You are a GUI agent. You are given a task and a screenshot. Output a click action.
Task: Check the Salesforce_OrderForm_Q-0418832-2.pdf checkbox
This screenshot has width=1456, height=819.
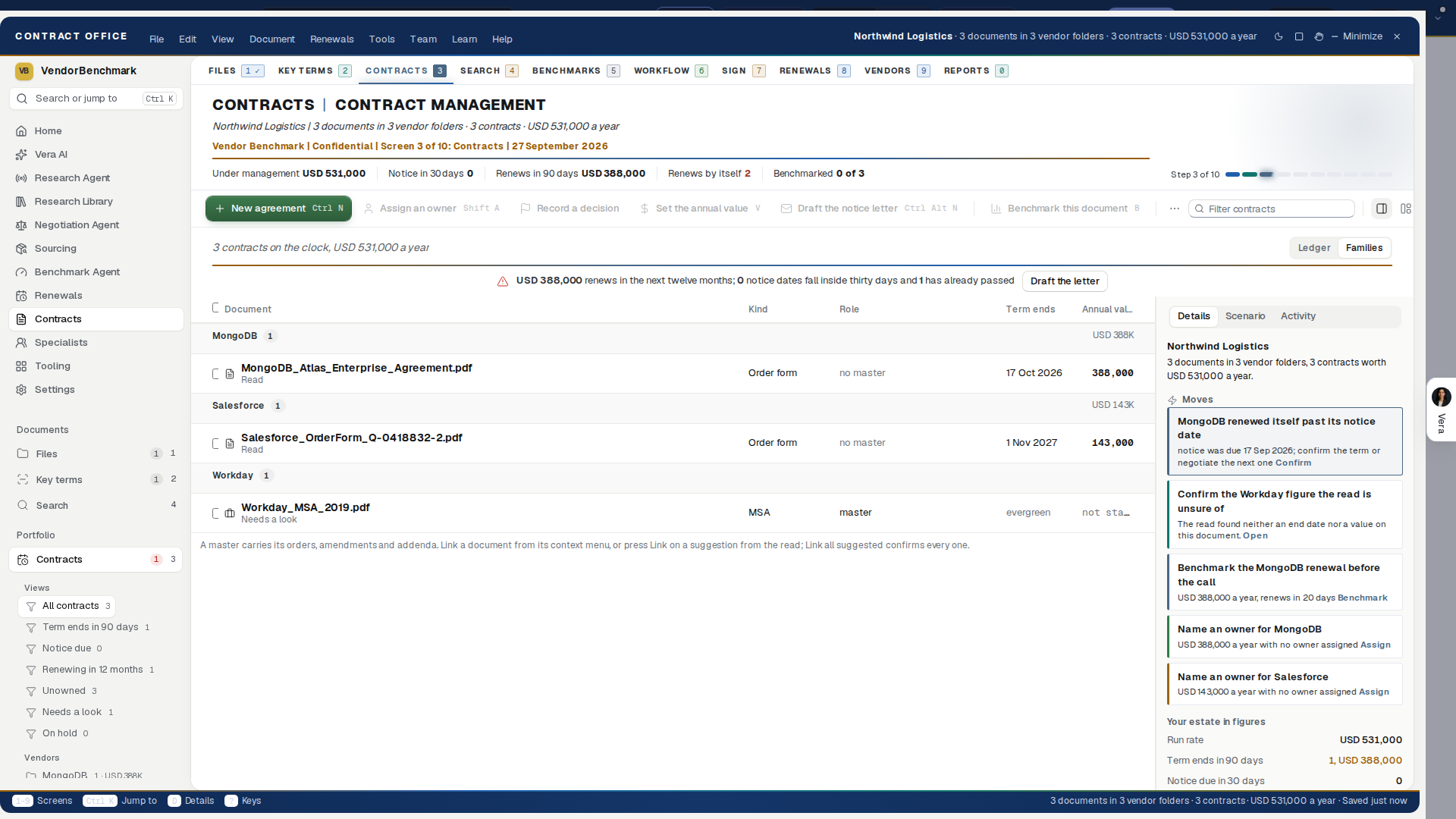(215, 444)
